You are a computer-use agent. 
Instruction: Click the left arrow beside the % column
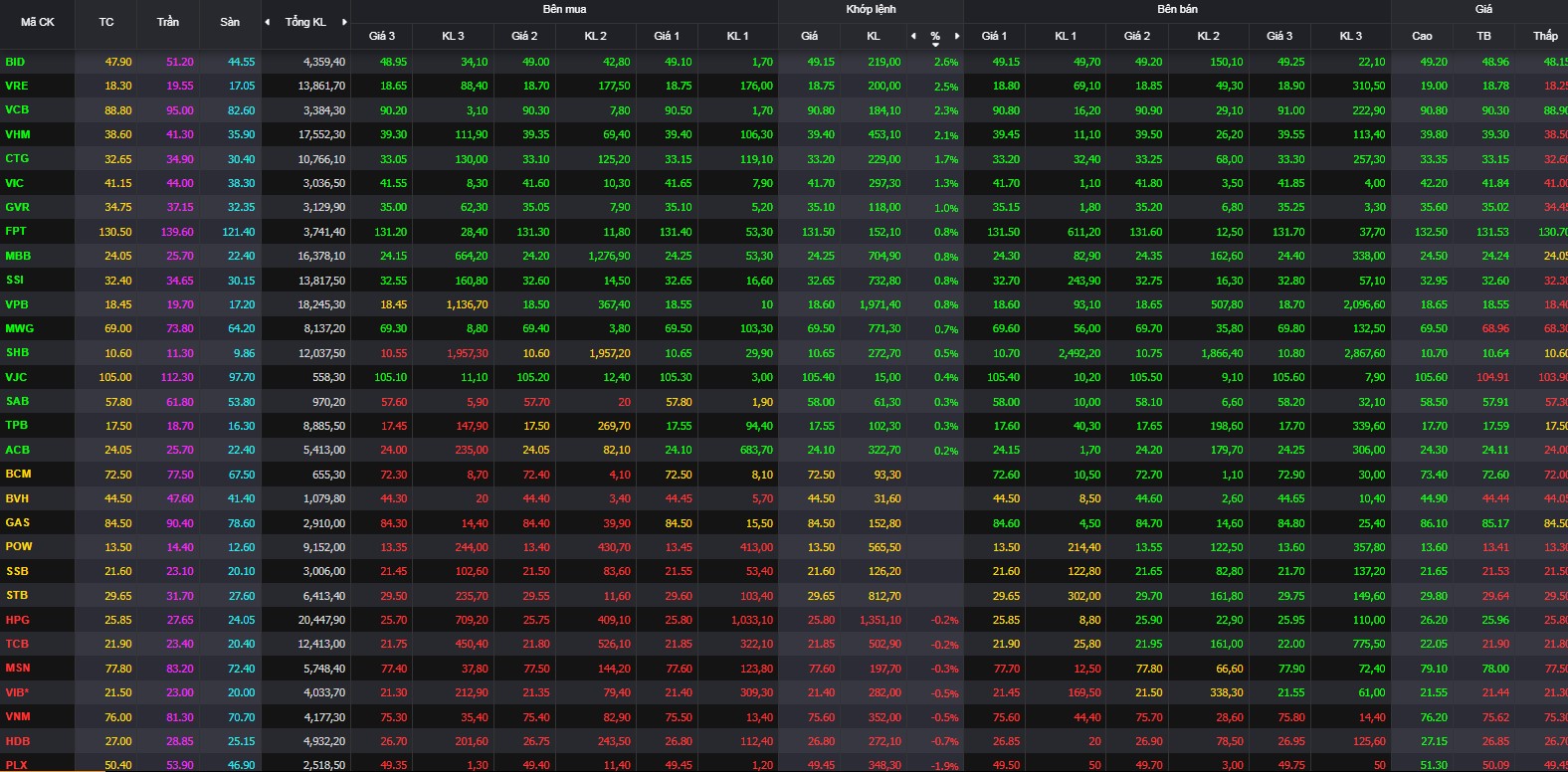pos(913,36)
